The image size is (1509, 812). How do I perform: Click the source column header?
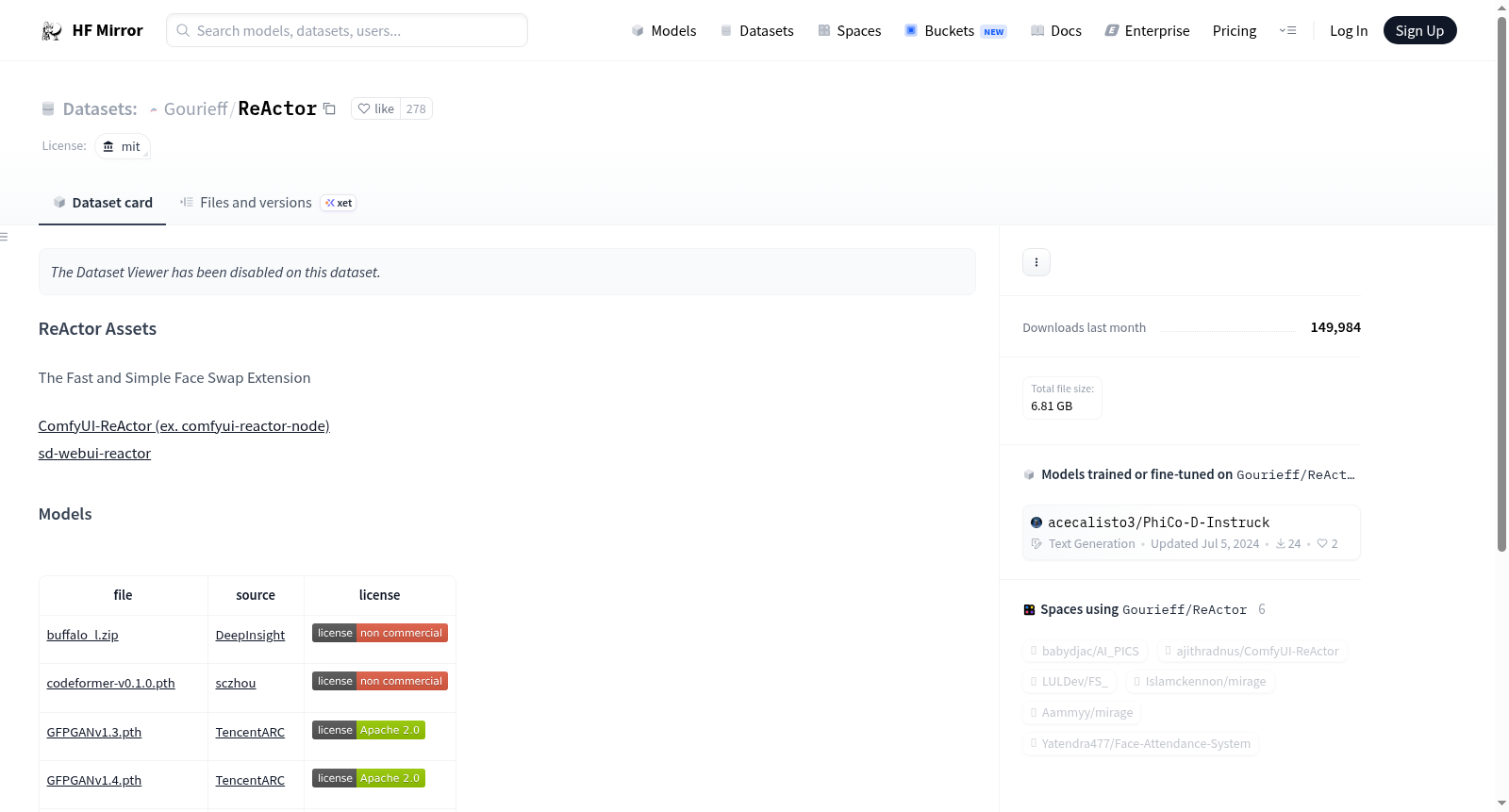[256, 595]
